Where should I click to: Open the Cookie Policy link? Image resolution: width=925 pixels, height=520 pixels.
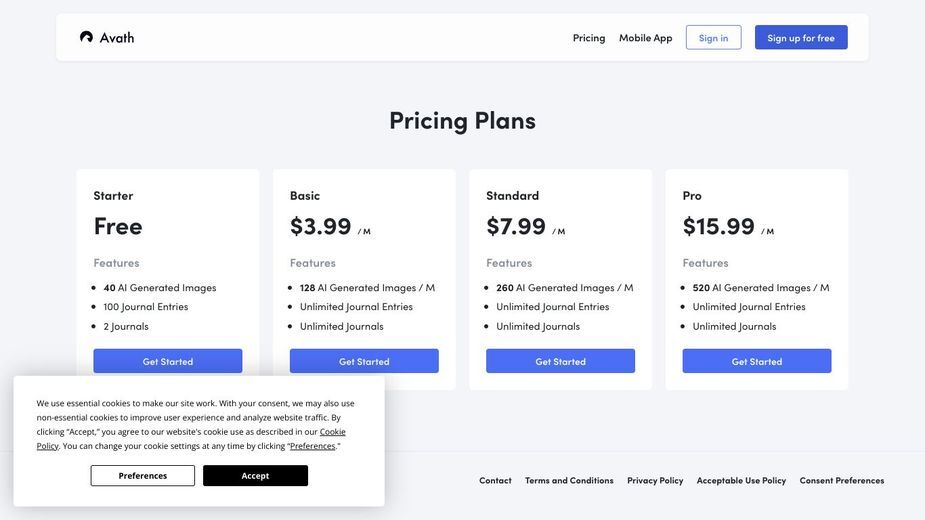tap(333, 432)
